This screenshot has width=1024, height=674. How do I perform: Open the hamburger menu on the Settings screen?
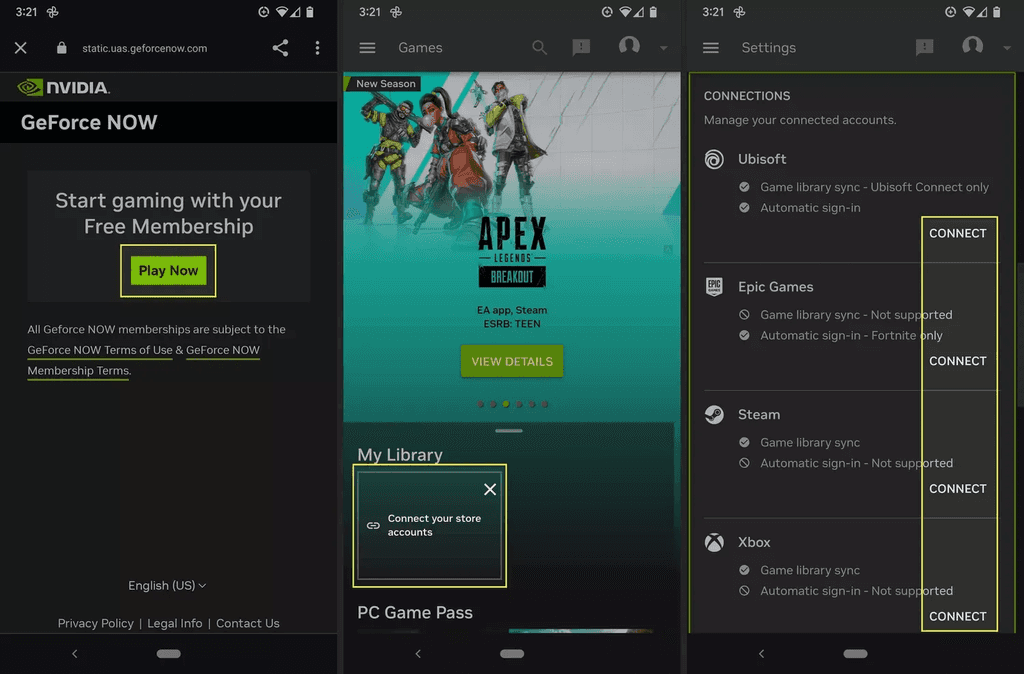click(x=711, y=47)
